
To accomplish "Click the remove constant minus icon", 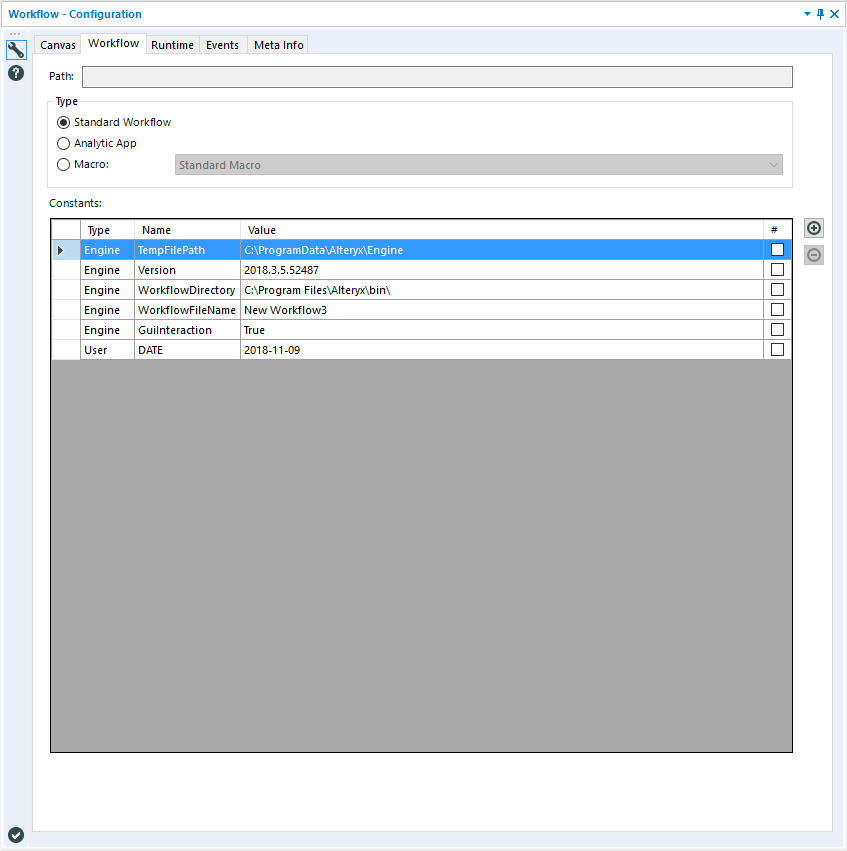I will 813,254.
